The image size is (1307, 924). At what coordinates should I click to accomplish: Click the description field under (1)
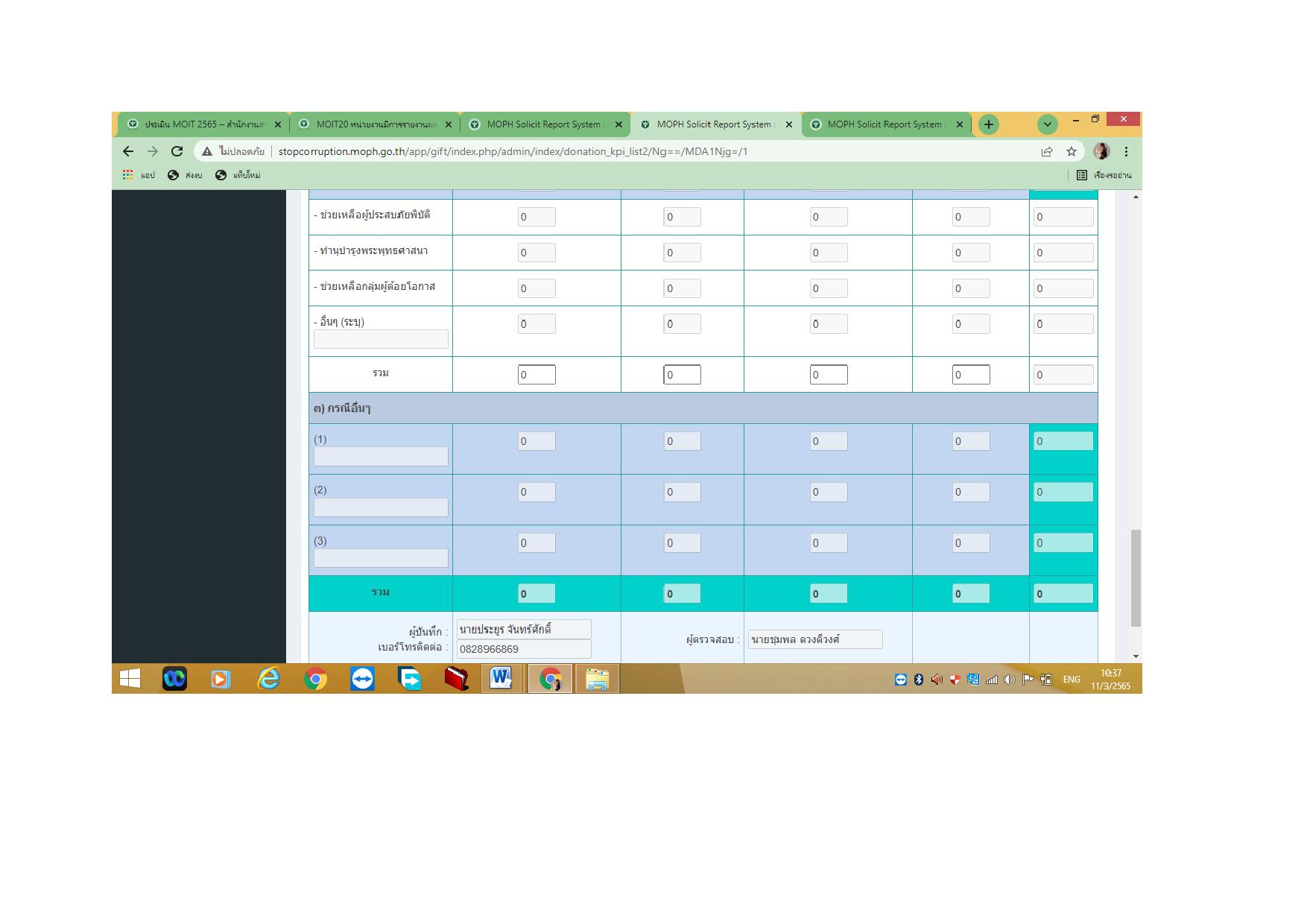[381, 456]
